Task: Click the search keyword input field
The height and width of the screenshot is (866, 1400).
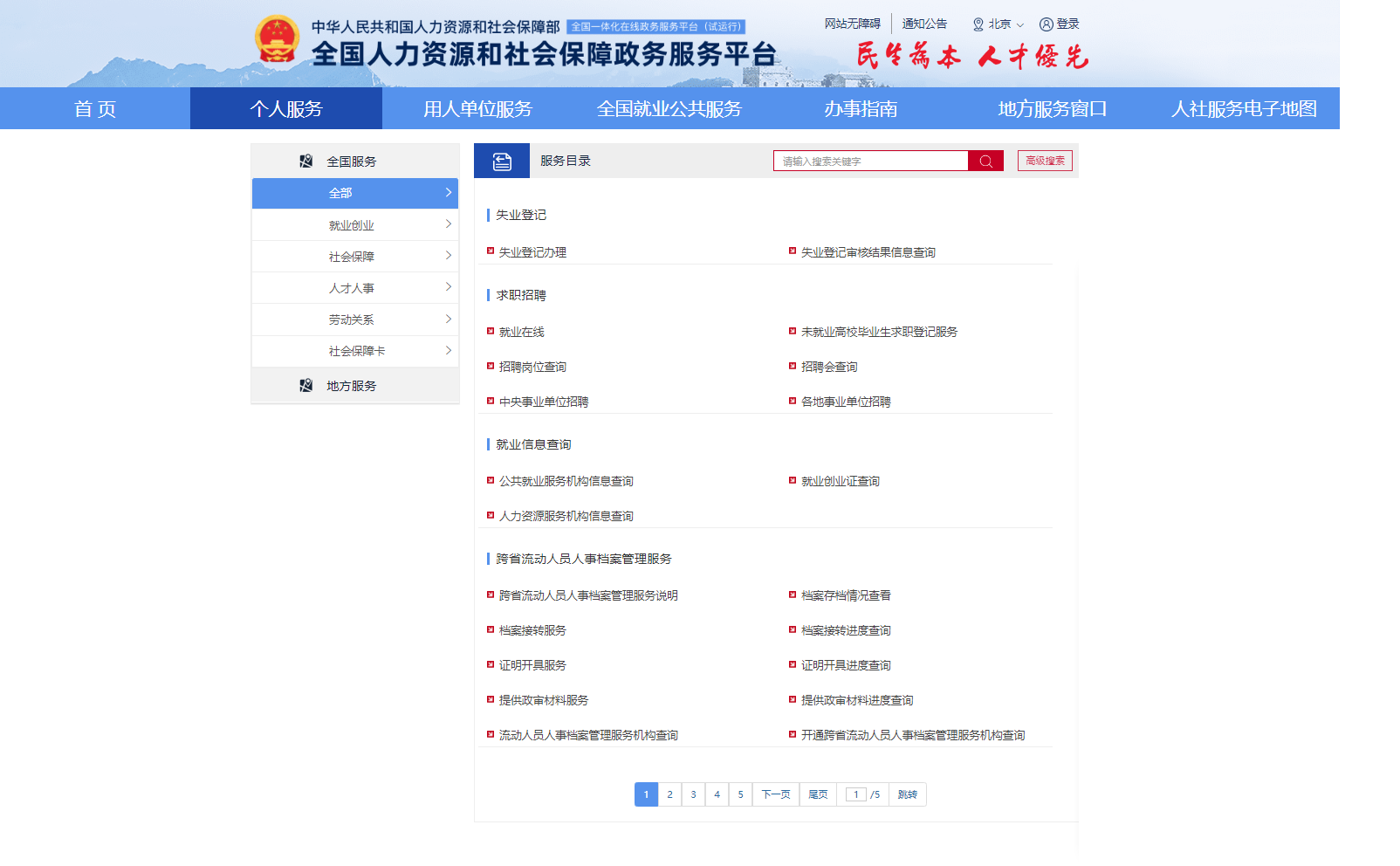Action: [x=870, y=162]
